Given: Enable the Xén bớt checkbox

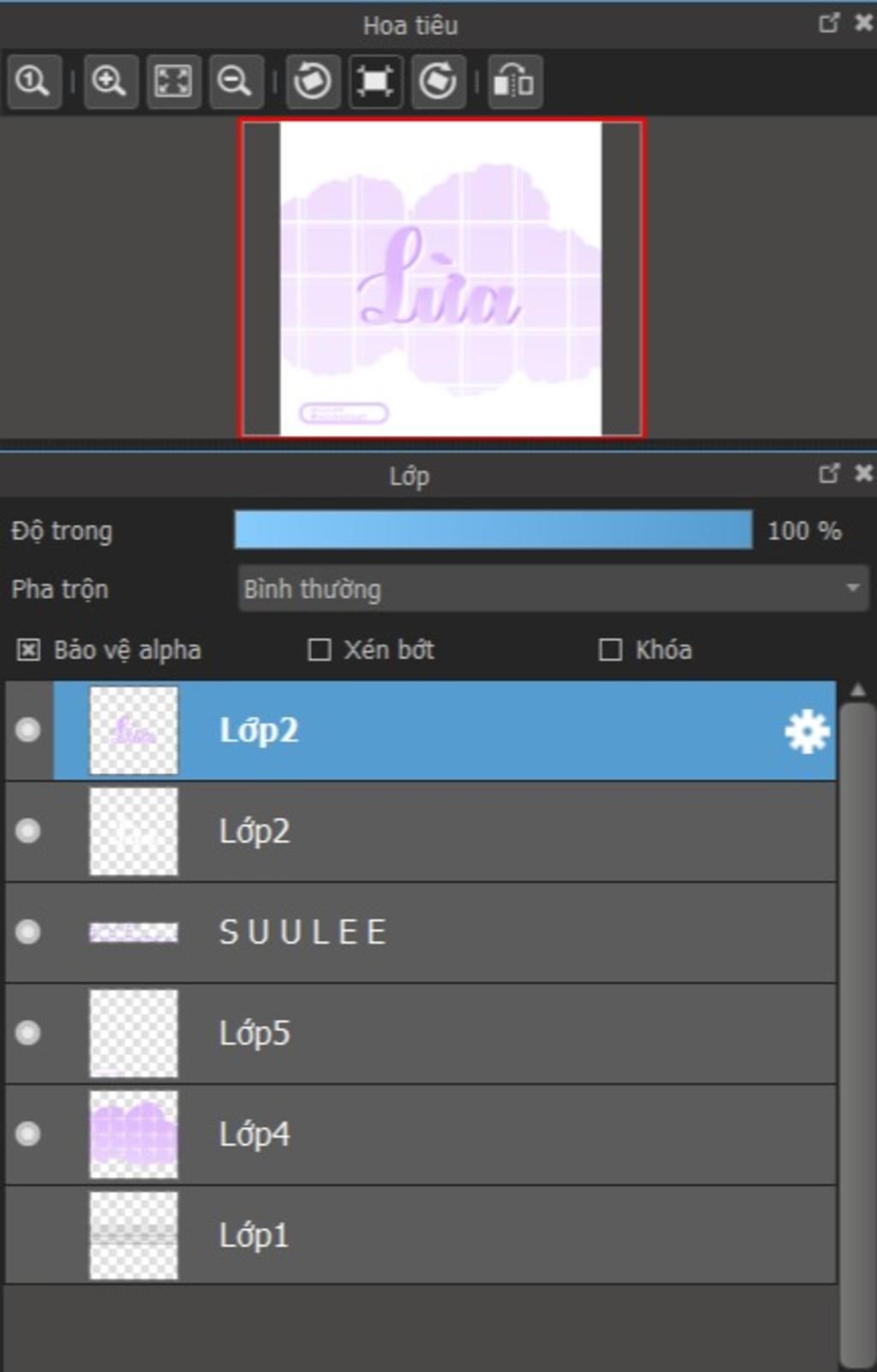Looking at the screenshot, I should [x=319, y=650].
